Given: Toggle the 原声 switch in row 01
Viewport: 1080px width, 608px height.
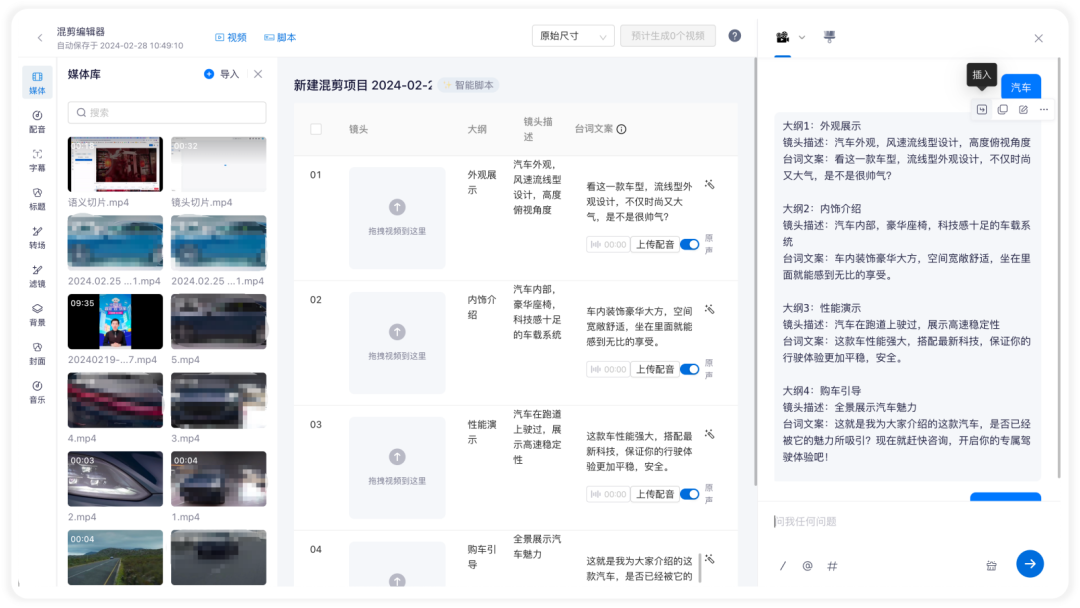Looking at the screenshot, I should pyautogui.click(x=689, y=244).
